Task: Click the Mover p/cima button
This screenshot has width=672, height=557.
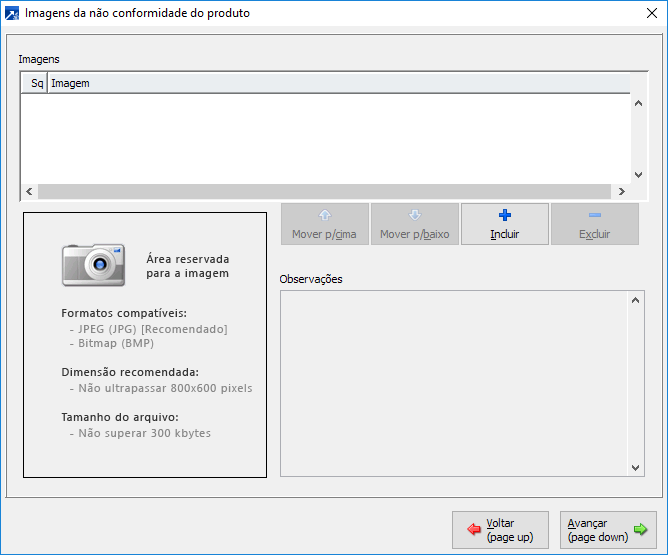Action: [x=326, y=225]
